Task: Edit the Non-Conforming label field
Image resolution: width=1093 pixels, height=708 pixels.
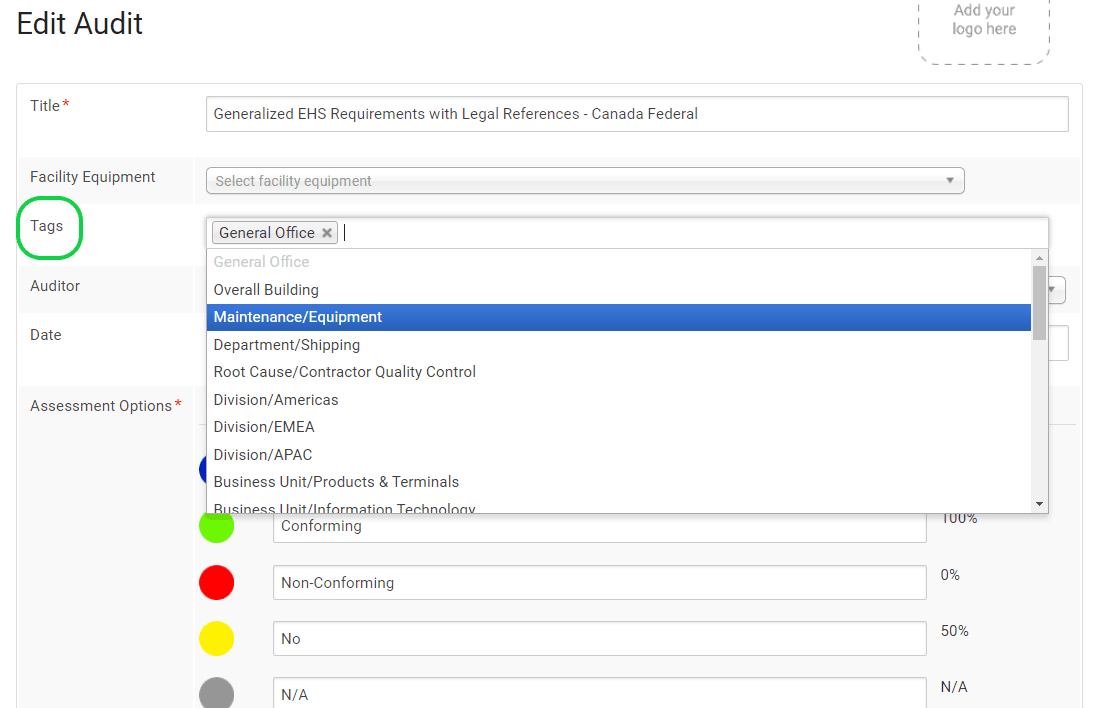Action: [x=599, y=583]
